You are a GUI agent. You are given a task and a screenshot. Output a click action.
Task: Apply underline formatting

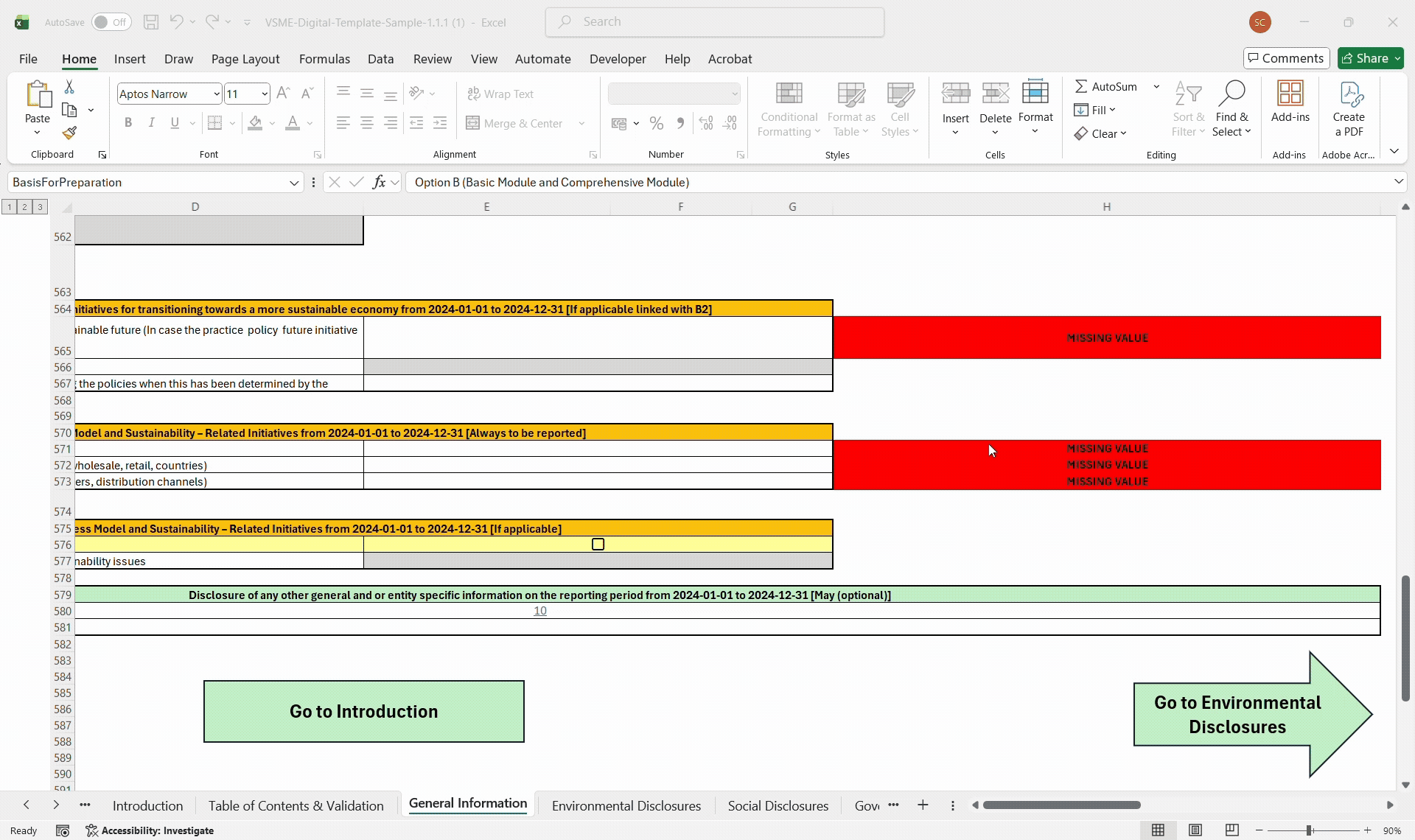click(175, 123)
